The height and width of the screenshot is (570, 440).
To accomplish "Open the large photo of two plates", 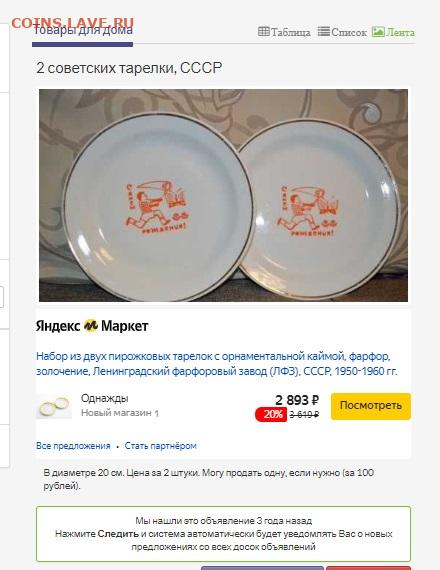I will coord(223,195).
